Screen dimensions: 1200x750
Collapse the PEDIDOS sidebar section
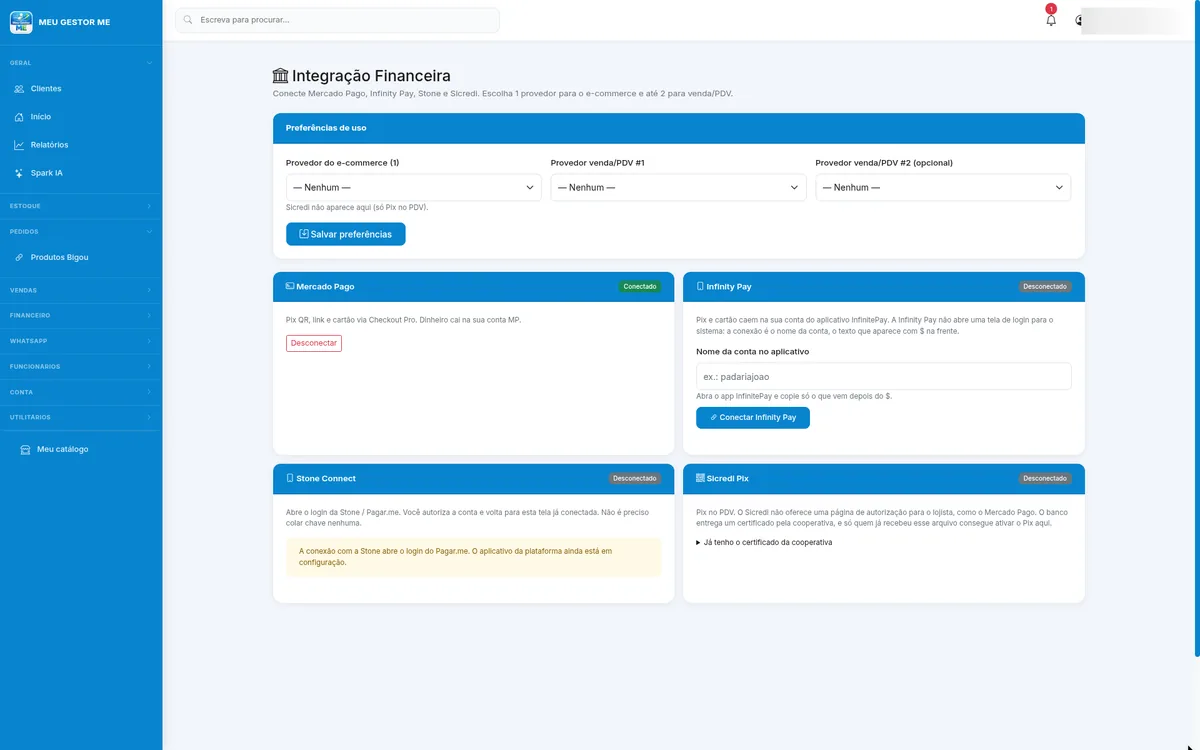[81, 231]
